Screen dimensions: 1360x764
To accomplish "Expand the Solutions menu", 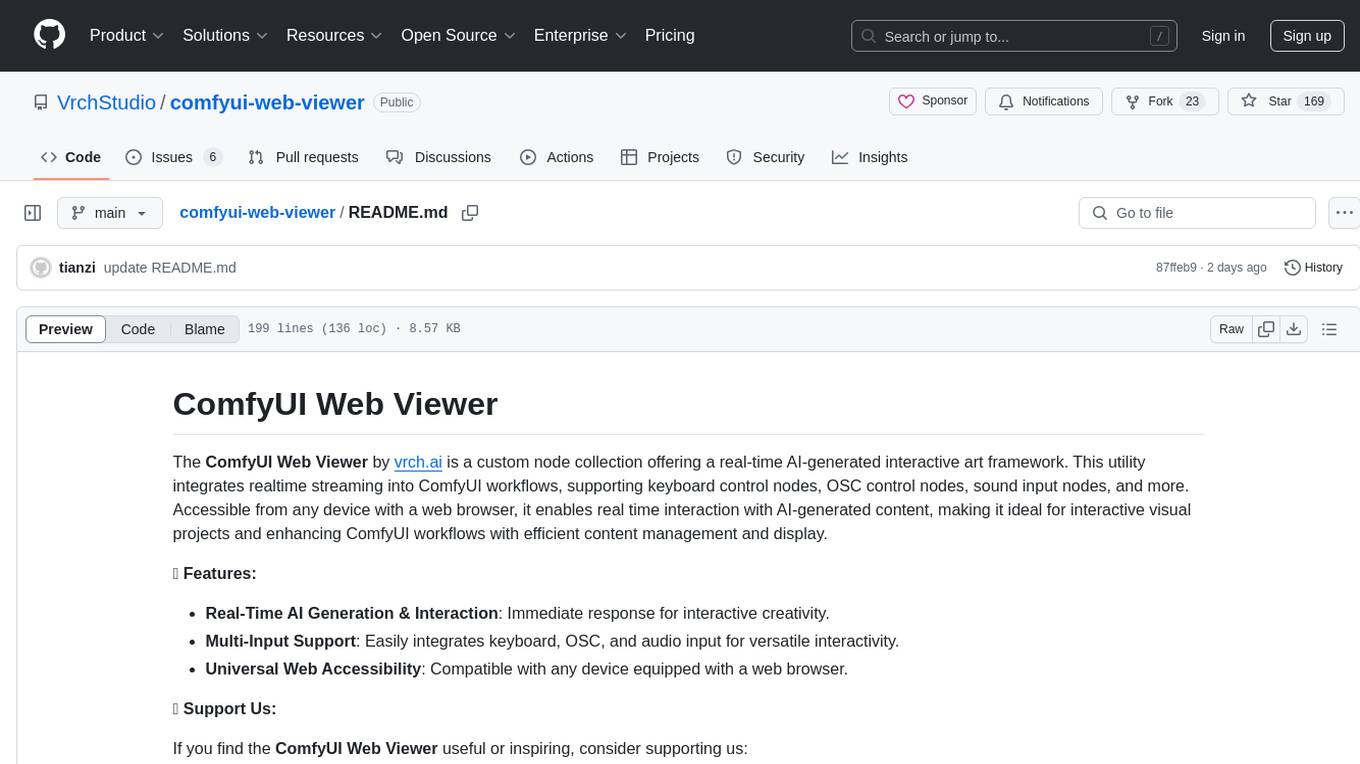I will tap(225, 35).
